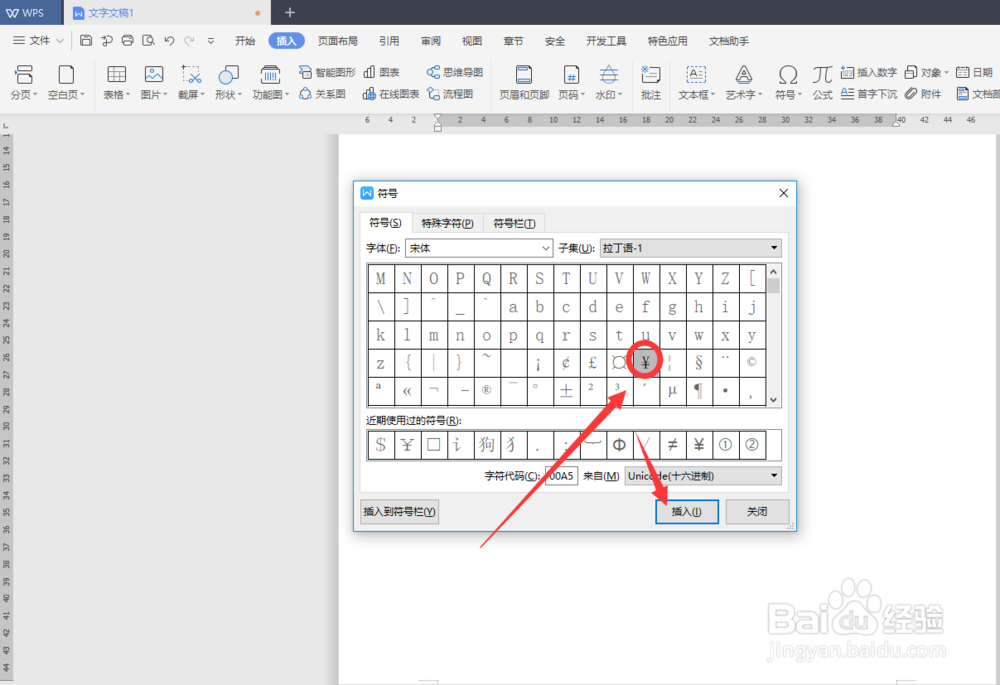Viewport: 1000px width, 685px height.
Task: Select the ¥ symbol in the grid
Action: (x=645, y=362)
